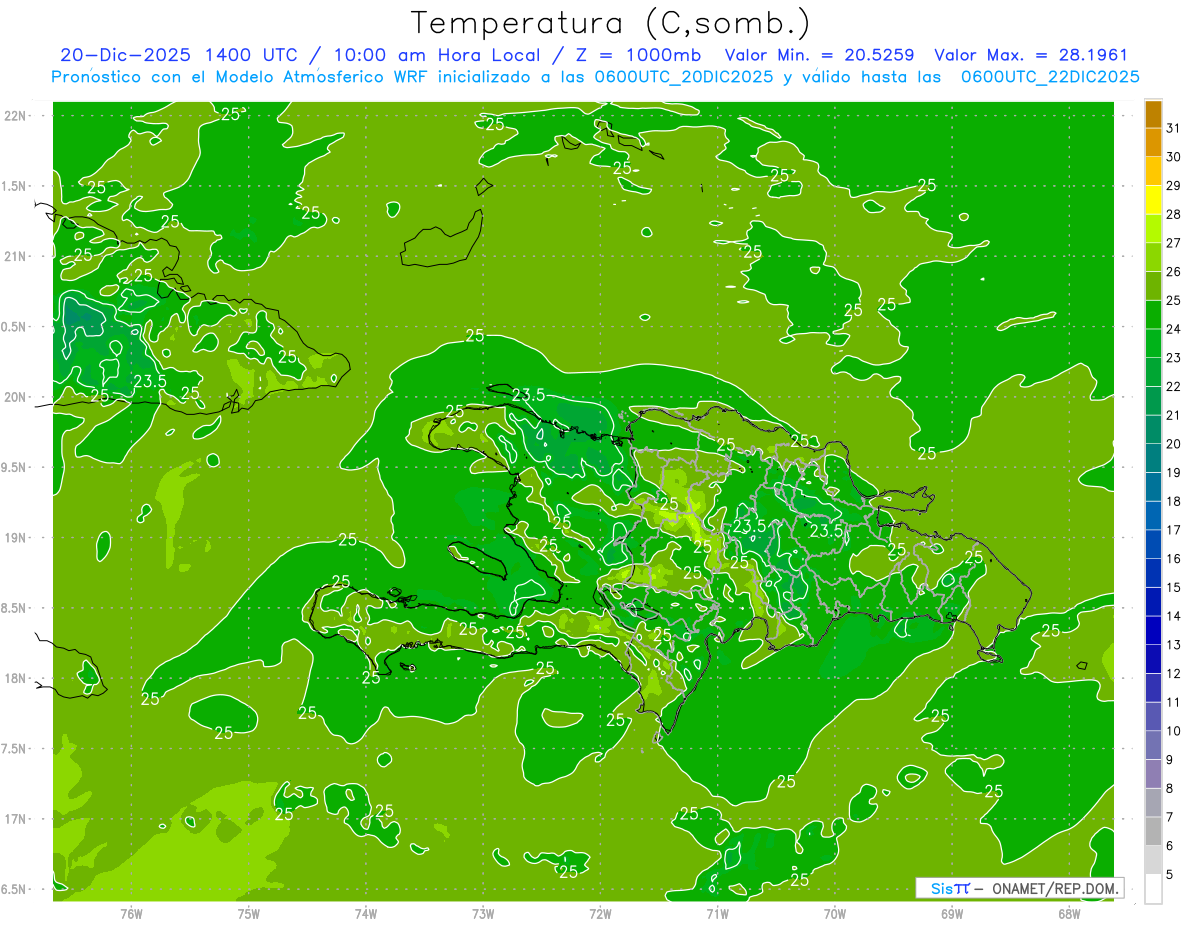Click the "76W" longitude label
1200x927 pixels.
click(x=131, y=913)
